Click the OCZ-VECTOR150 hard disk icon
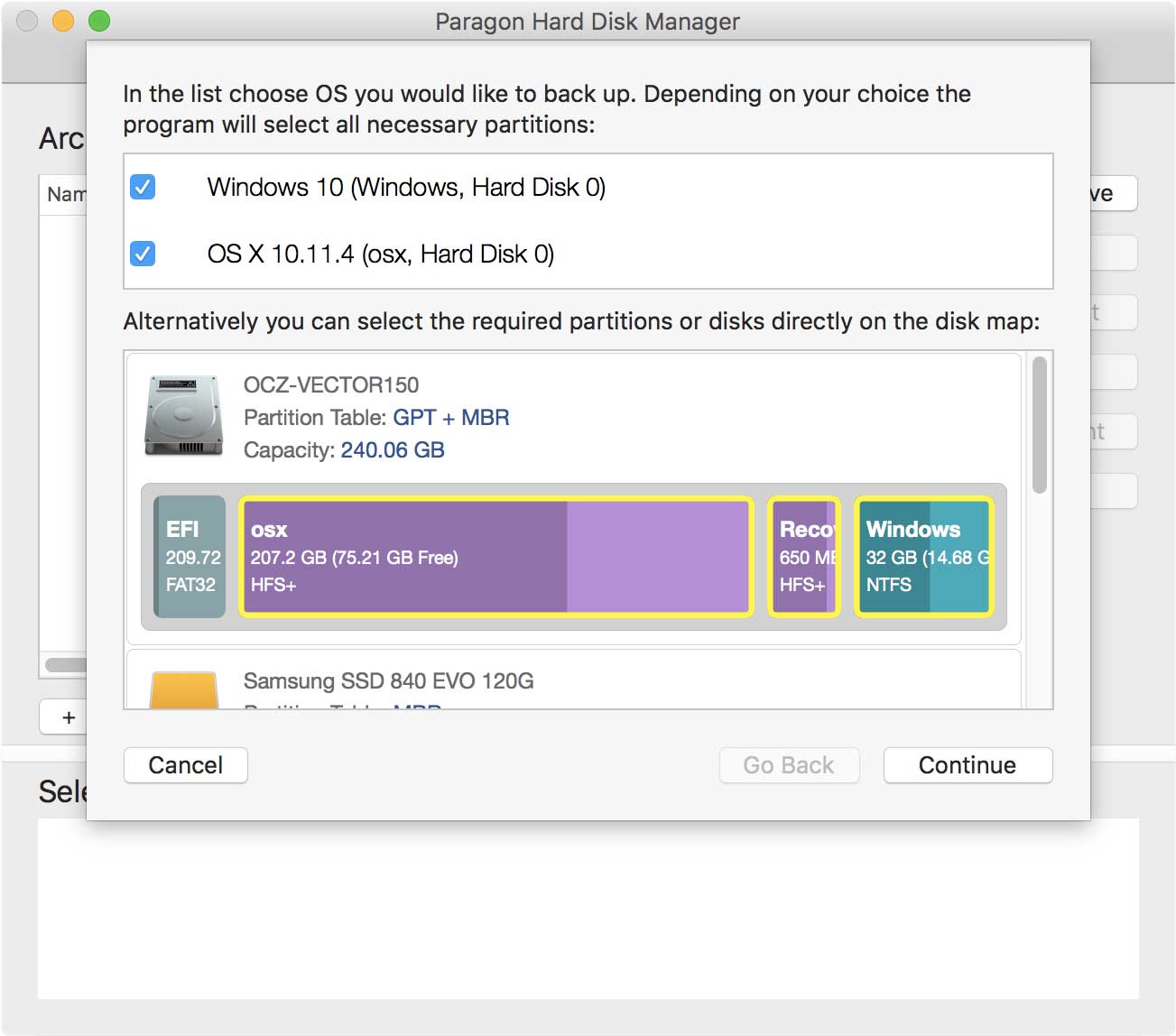Viewport: 1176px width, 1036px height. pyautogui.click(x=184, y=416)
